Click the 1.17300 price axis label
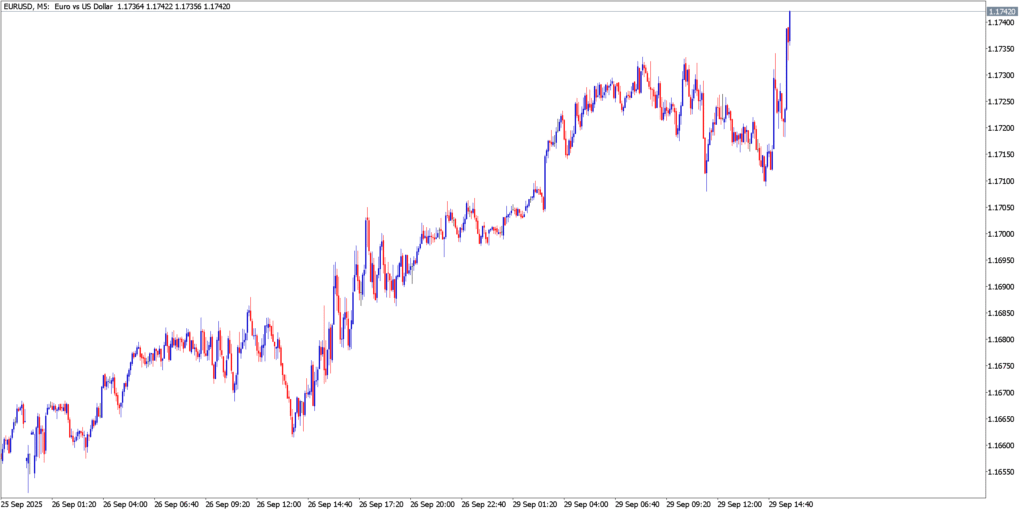 (1003, 76)
